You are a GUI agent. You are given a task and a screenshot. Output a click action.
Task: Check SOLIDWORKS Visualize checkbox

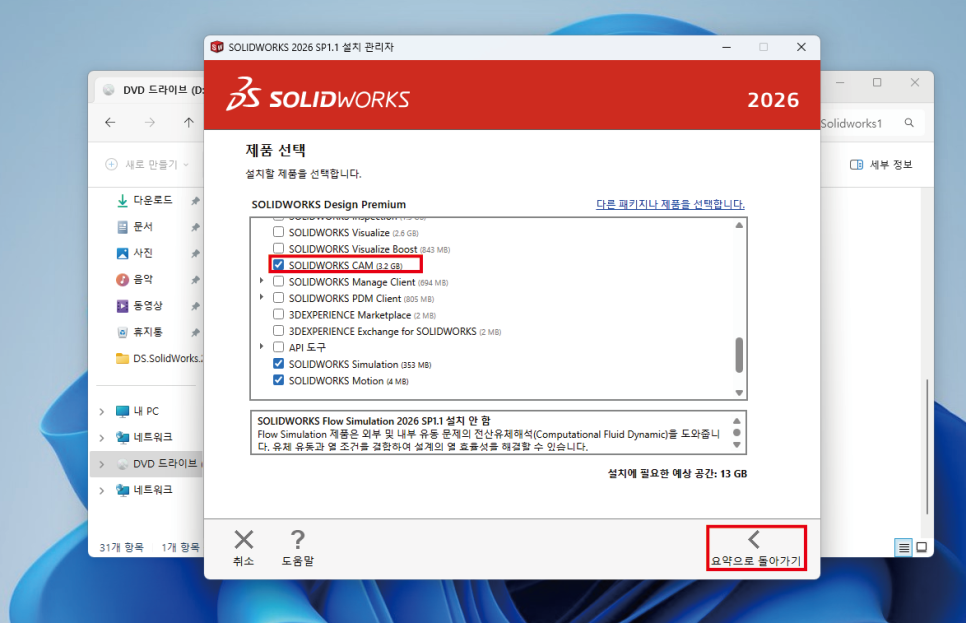click(x=278, y=232)
